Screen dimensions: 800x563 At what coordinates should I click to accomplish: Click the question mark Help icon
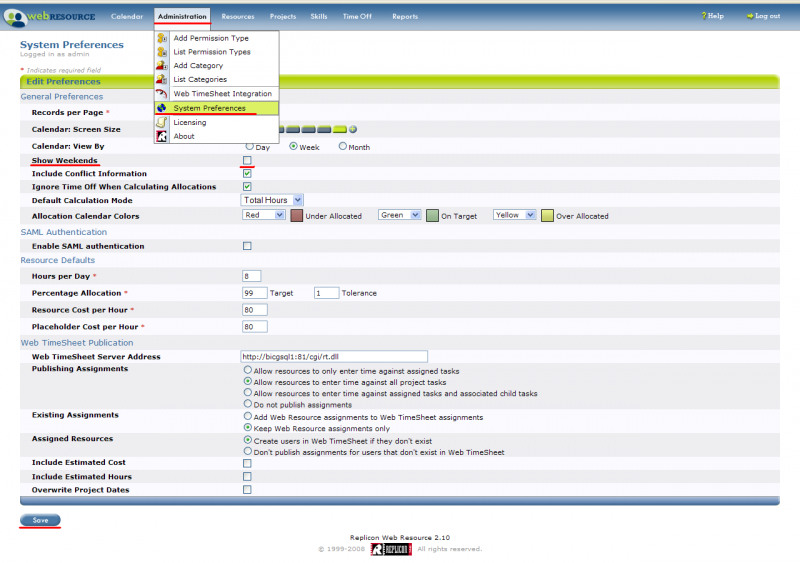point(704,16)
